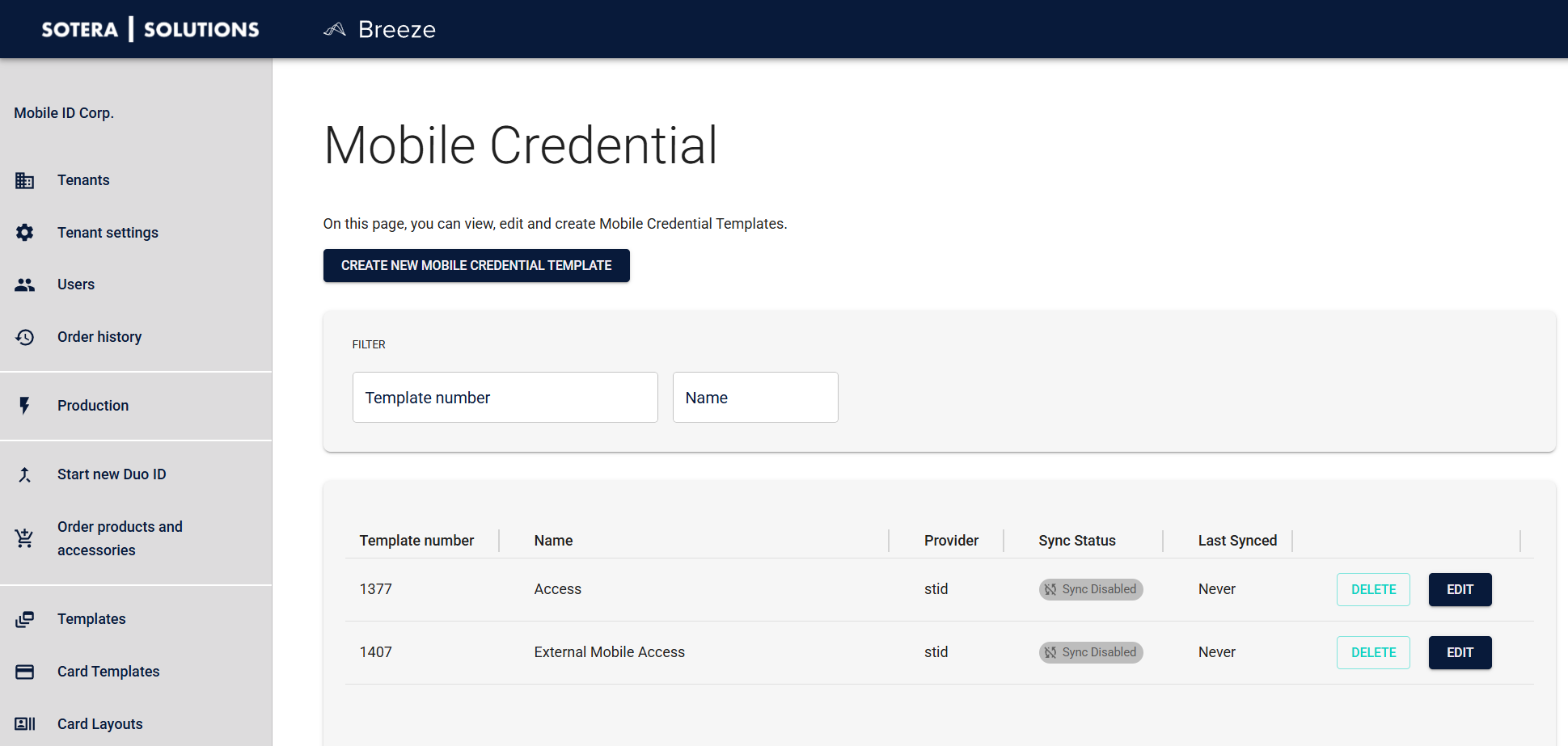Screen dimensions: 1568x746
Task: Click the Template number filter box
Action: point(505,397)
